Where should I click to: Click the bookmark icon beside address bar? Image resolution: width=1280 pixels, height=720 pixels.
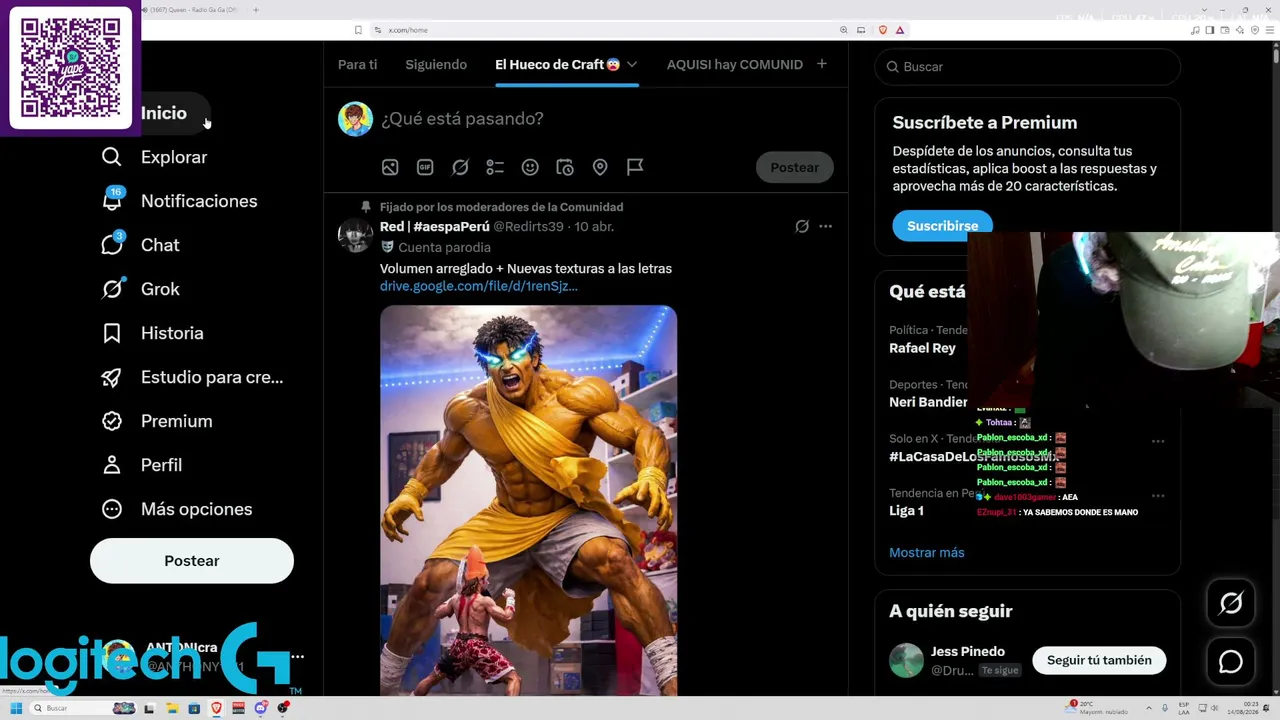coord(358,30)
